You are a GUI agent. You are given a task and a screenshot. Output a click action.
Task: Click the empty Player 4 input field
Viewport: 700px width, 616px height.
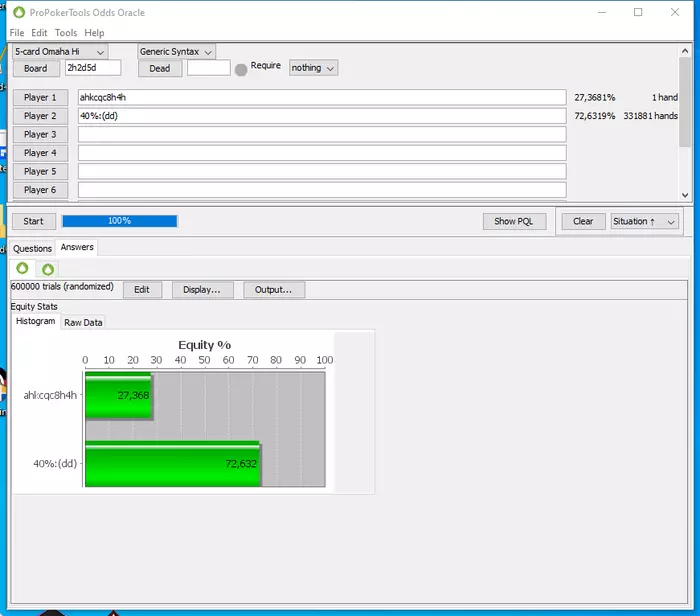(x=322, y=153)
